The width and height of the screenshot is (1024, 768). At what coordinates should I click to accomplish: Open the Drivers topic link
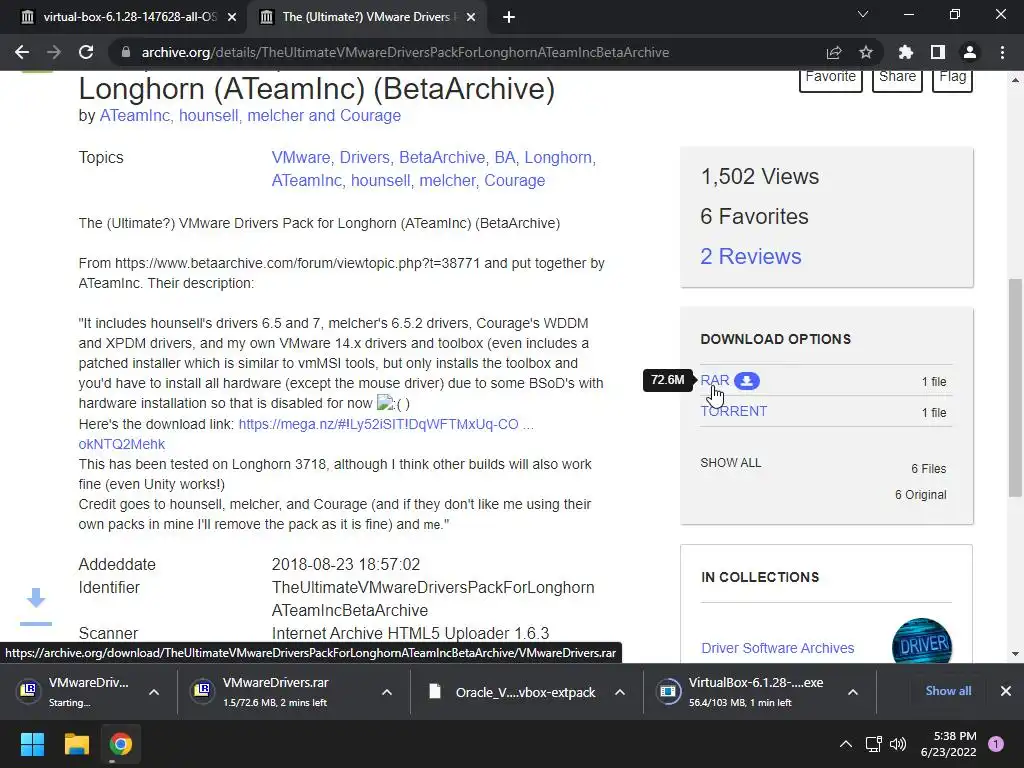point(364,157)
